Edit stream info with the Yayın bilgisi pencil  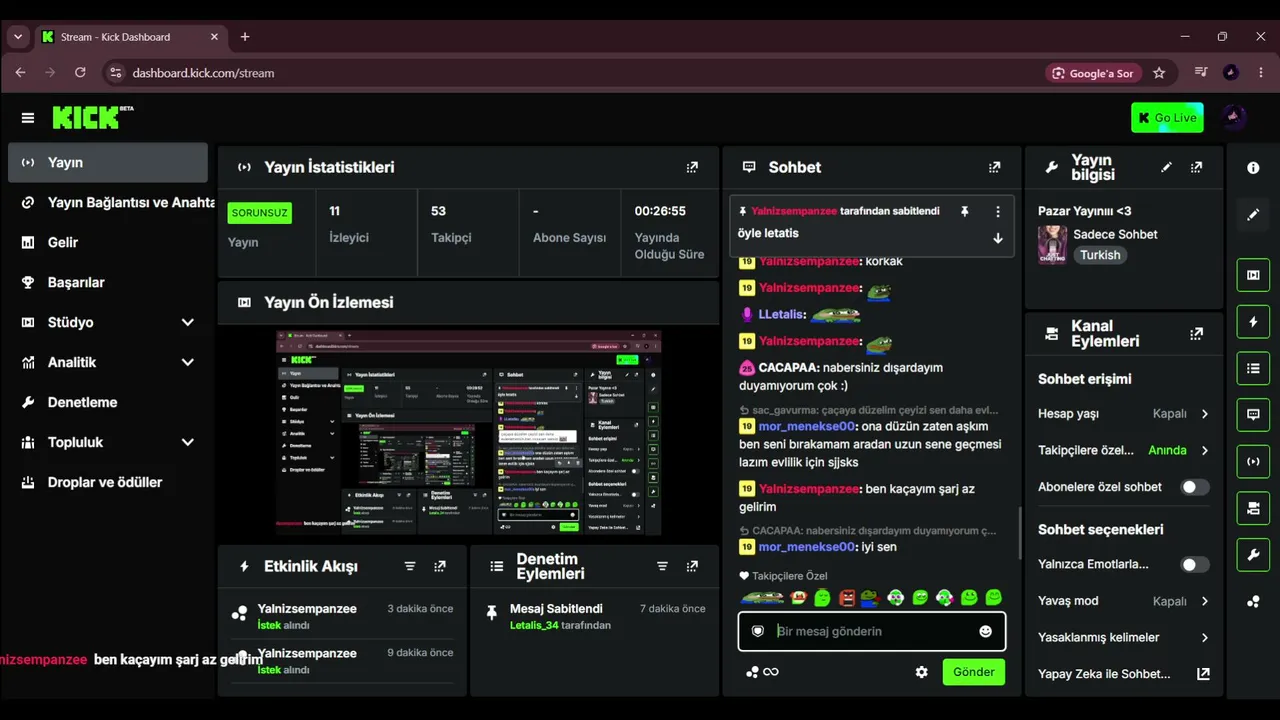tap(1166, 167)
